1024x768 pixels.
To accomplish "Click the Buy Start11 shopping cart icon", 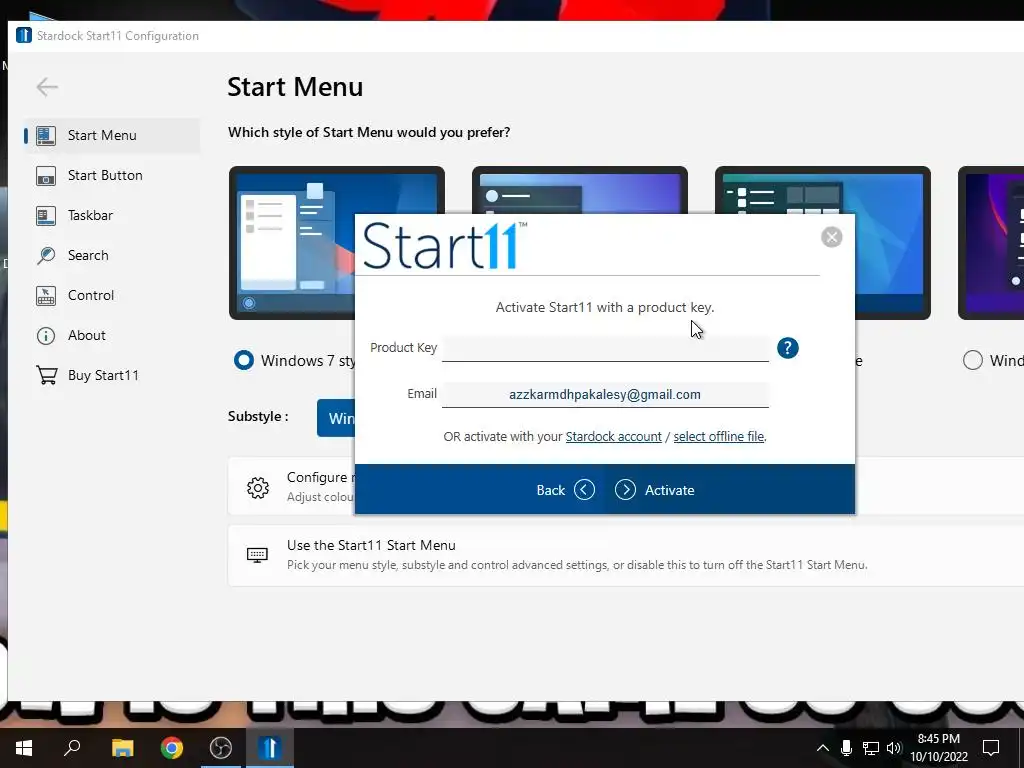I will pyautogui.click(x=46, y=375).
